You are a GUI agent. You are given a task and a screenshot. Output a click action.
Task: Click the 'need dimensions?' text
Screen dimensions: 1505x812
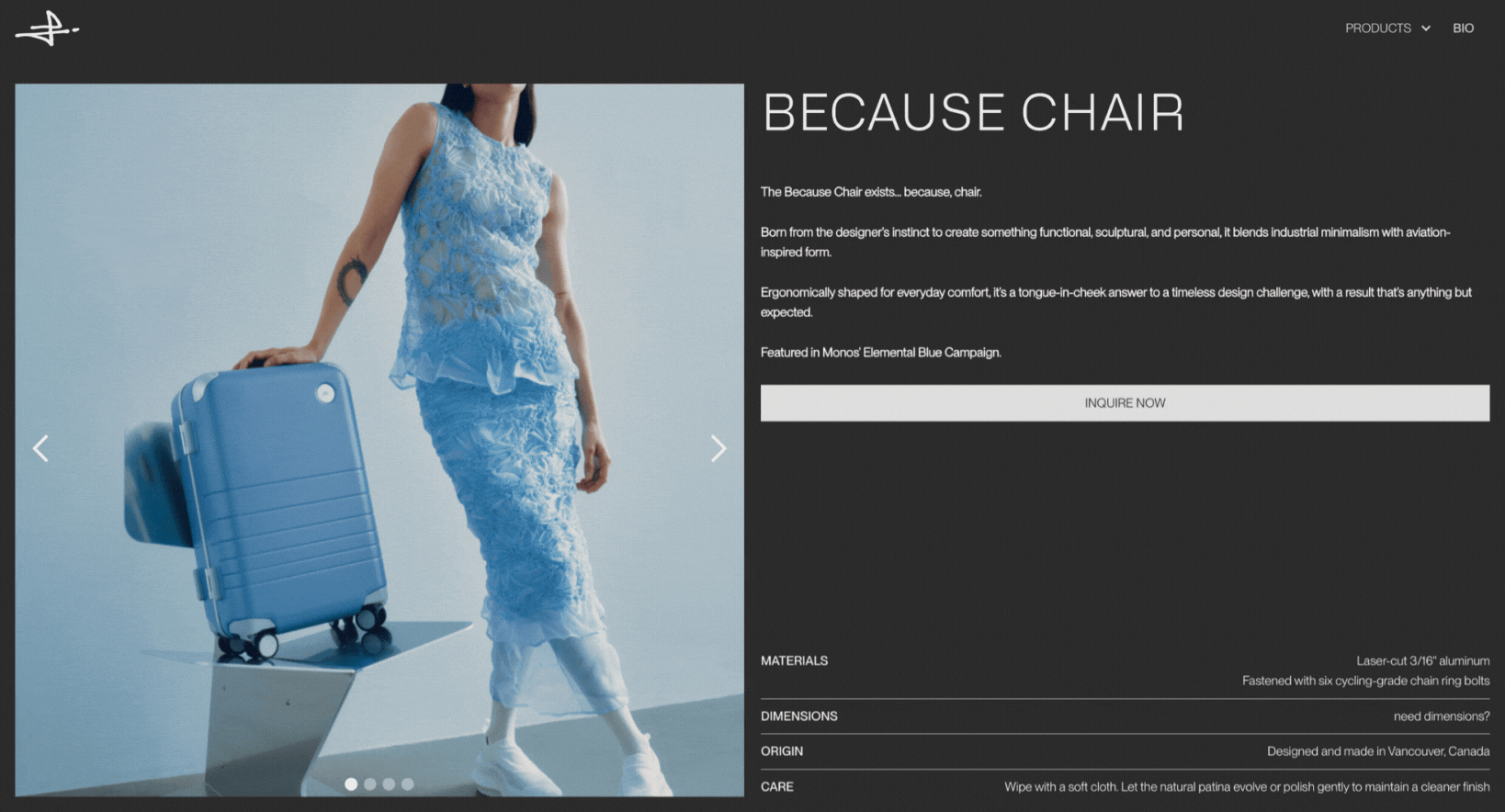click(x=1442, y=716)
